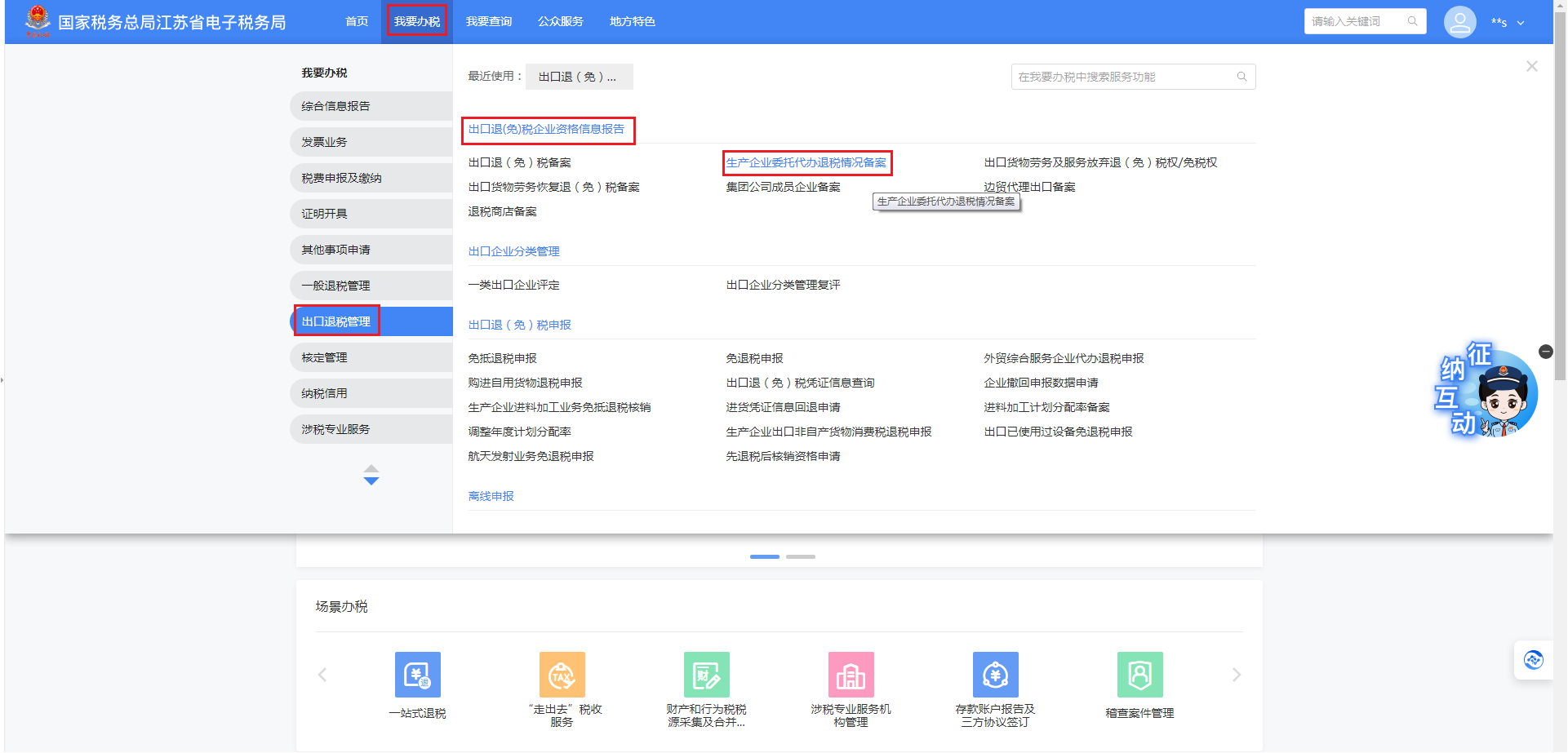Click the 财产和行为税税源采集 icon
This screenshot has width=1568, height=753.
[x=706, y=675]
